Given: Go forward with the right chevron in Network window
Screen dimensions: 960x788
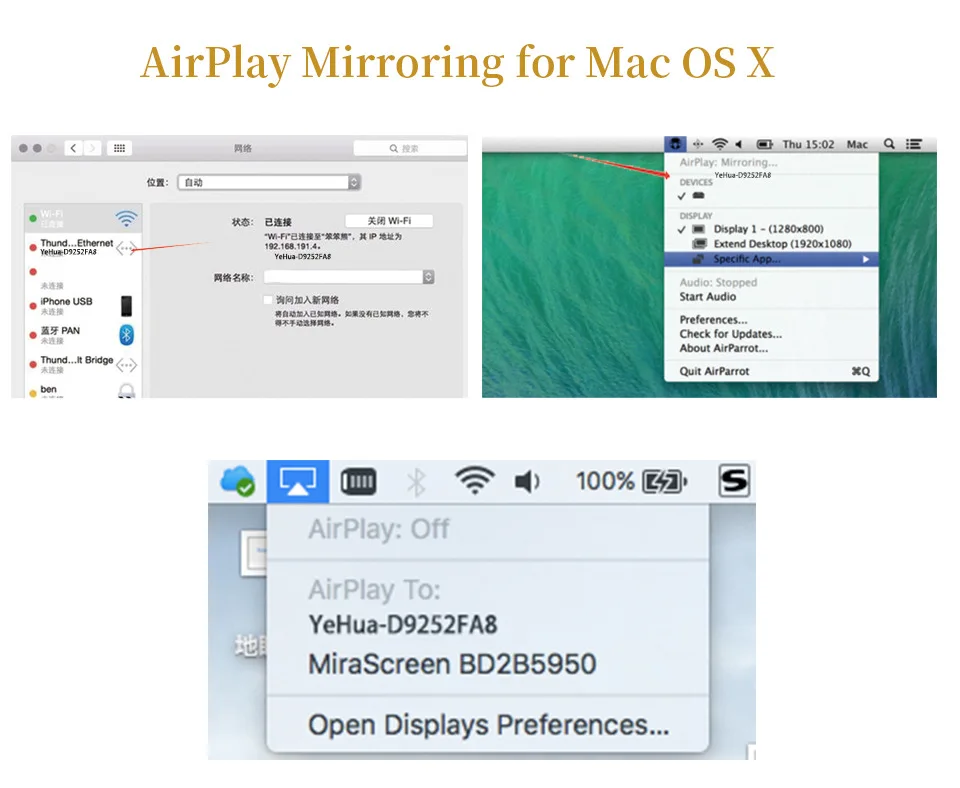Looking at the screenshot, I should [92, 148].
